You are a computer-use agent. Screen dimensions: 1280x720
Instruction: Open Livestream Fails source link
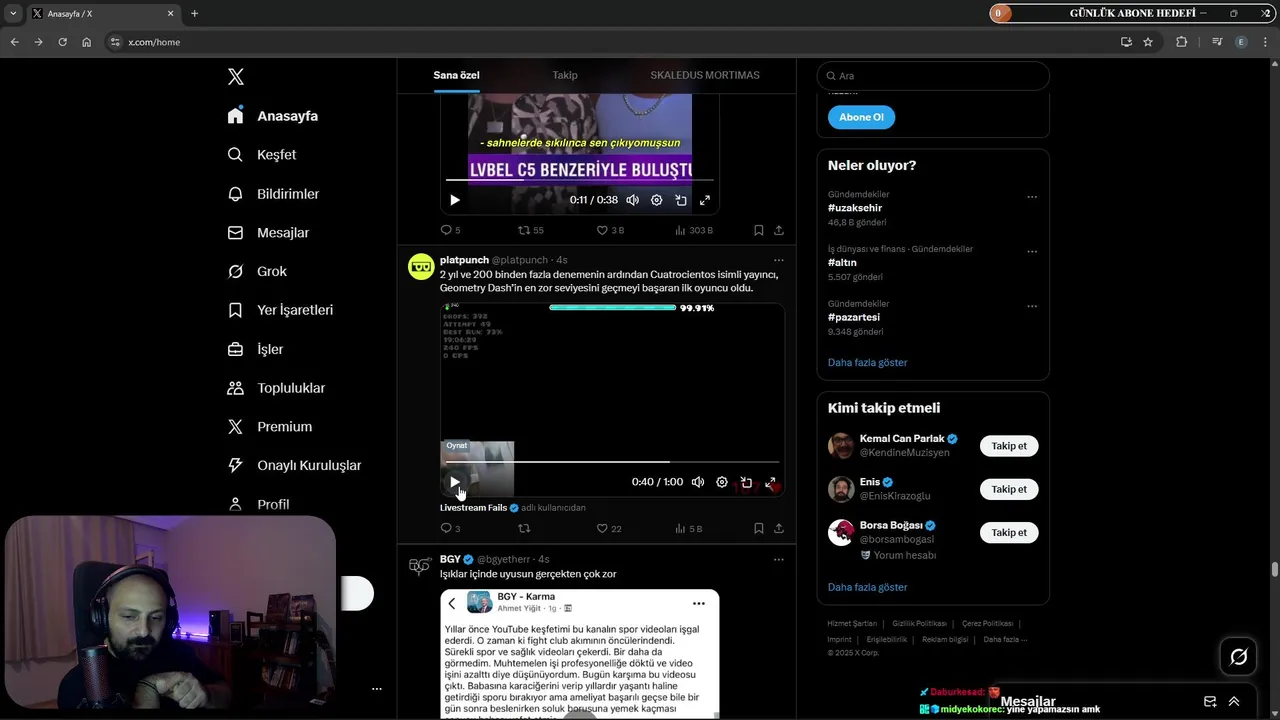(x=473, y=508)
